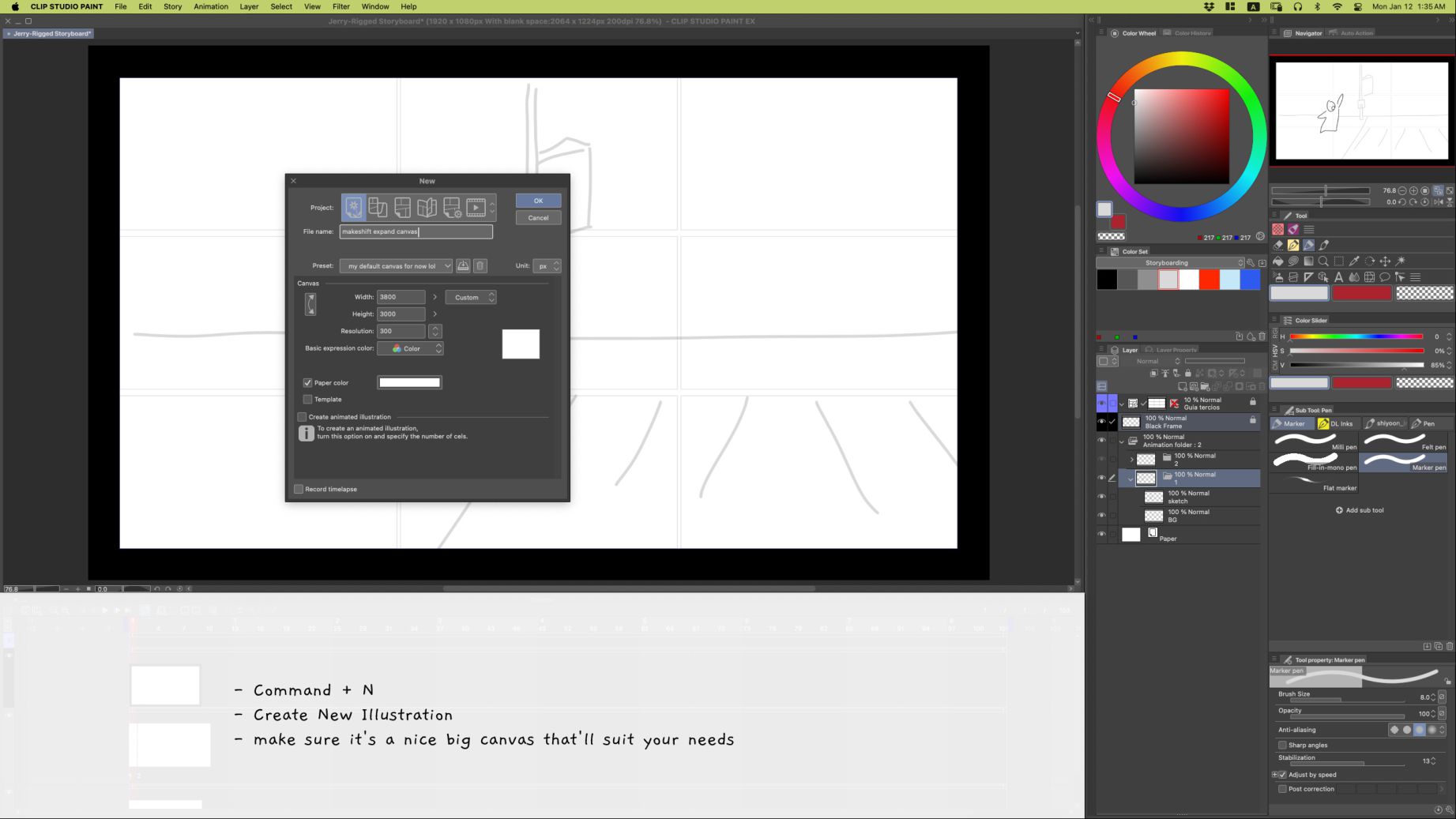Save the current canvas preset
The height and width of the screenshot is (819, 1456).
coord(463,266)
